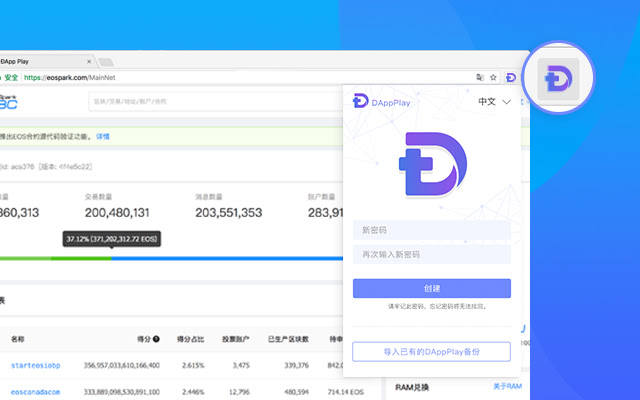Screen dimensions: 640x400
Task: Click the 已生产区块数 column header
Action: pyautogui.click(x=288, y=339)
